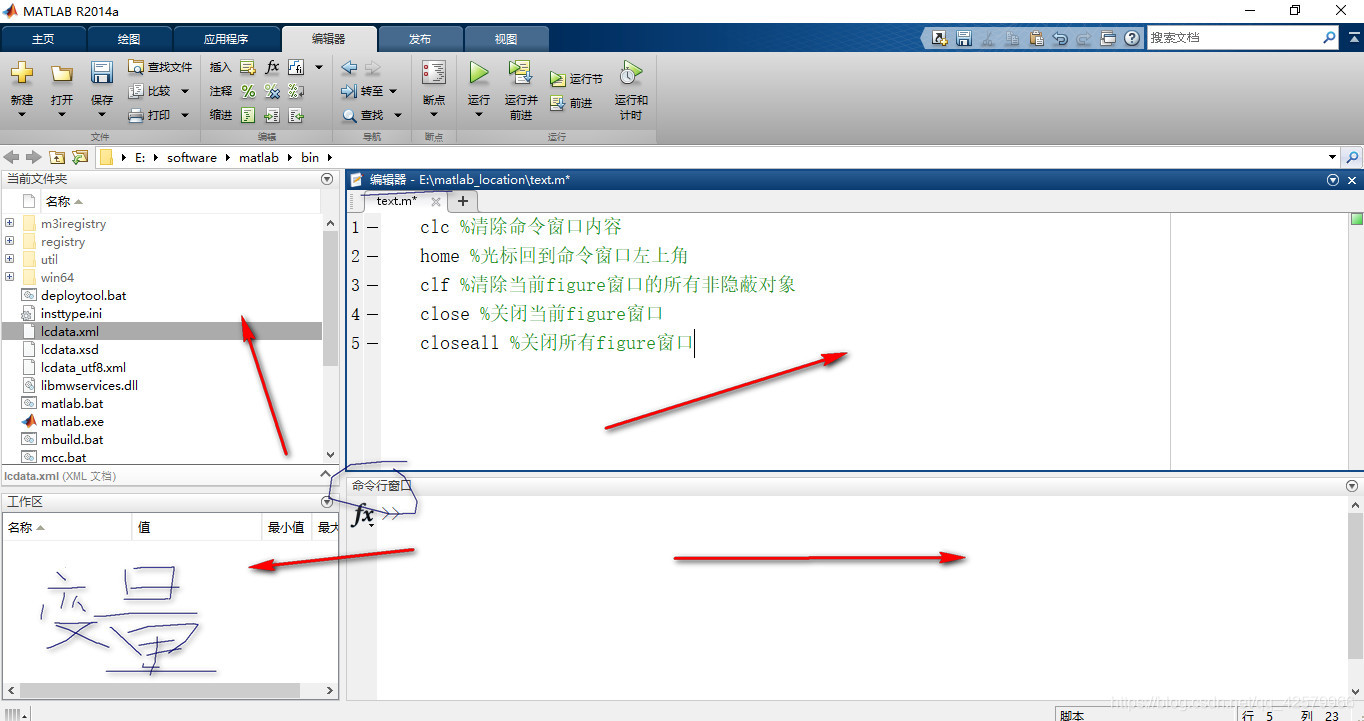
Task: Open the 工作区 panel actions menu
Action: click(x=326, y=502)
